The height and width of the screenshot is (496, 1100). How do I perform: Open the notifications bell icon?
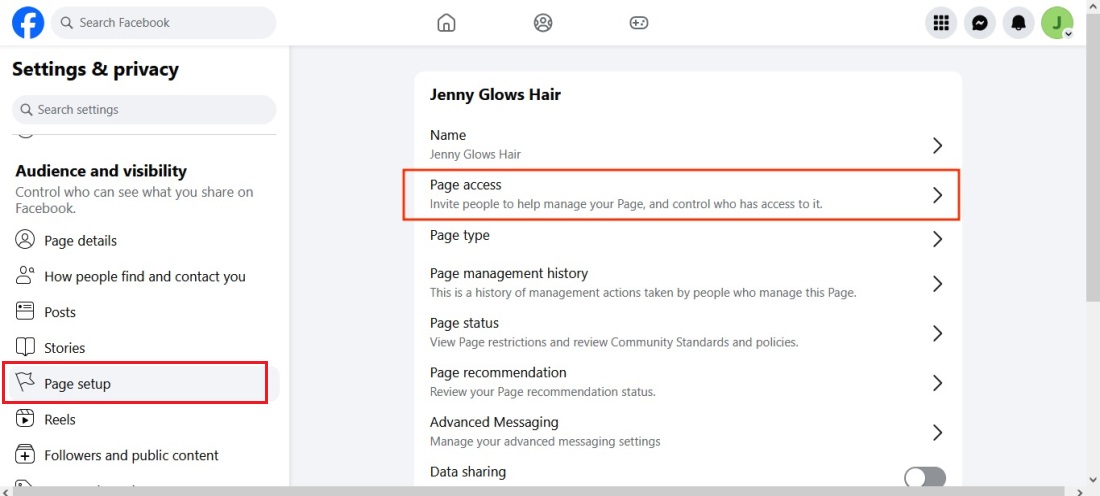coord(1019,23)
